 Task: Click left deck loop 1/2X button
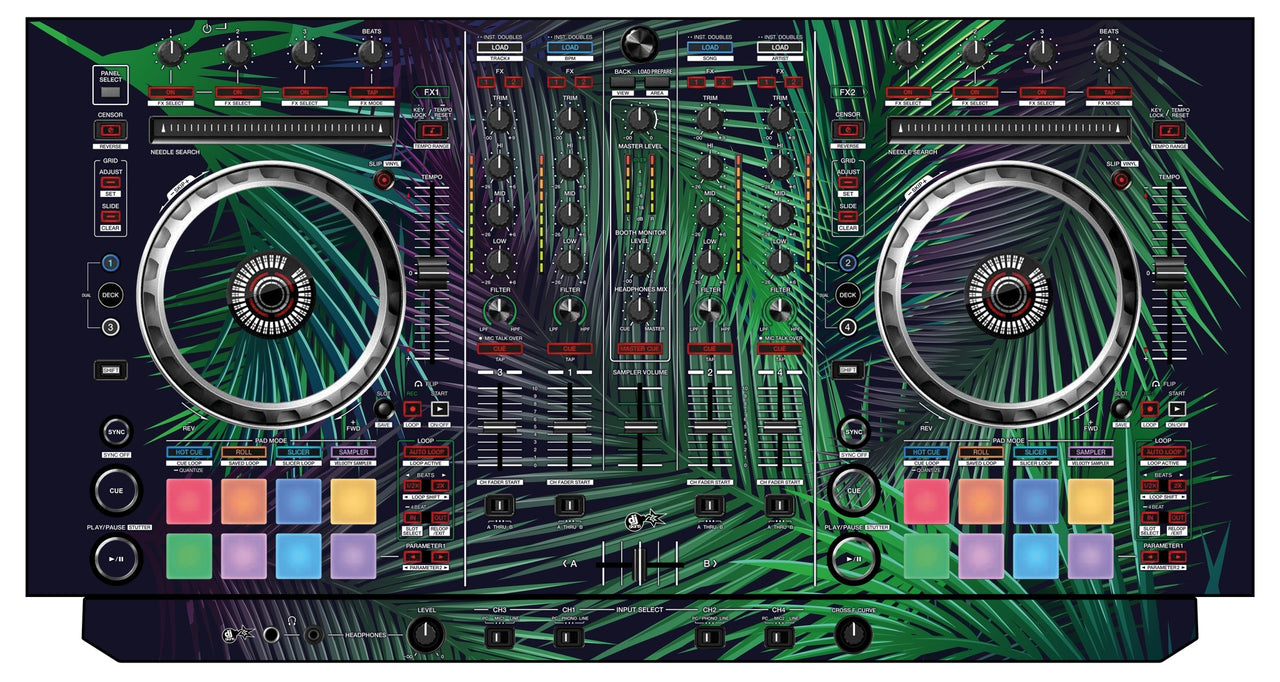413,485
